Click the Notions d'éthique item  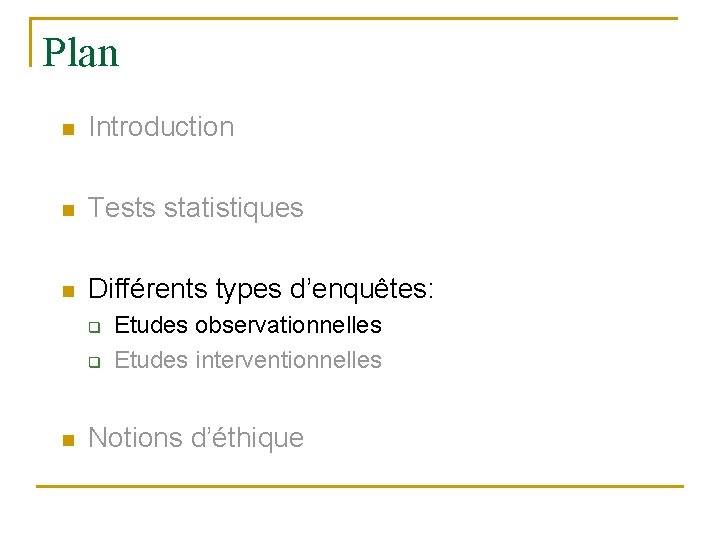(x=195, y=438)
